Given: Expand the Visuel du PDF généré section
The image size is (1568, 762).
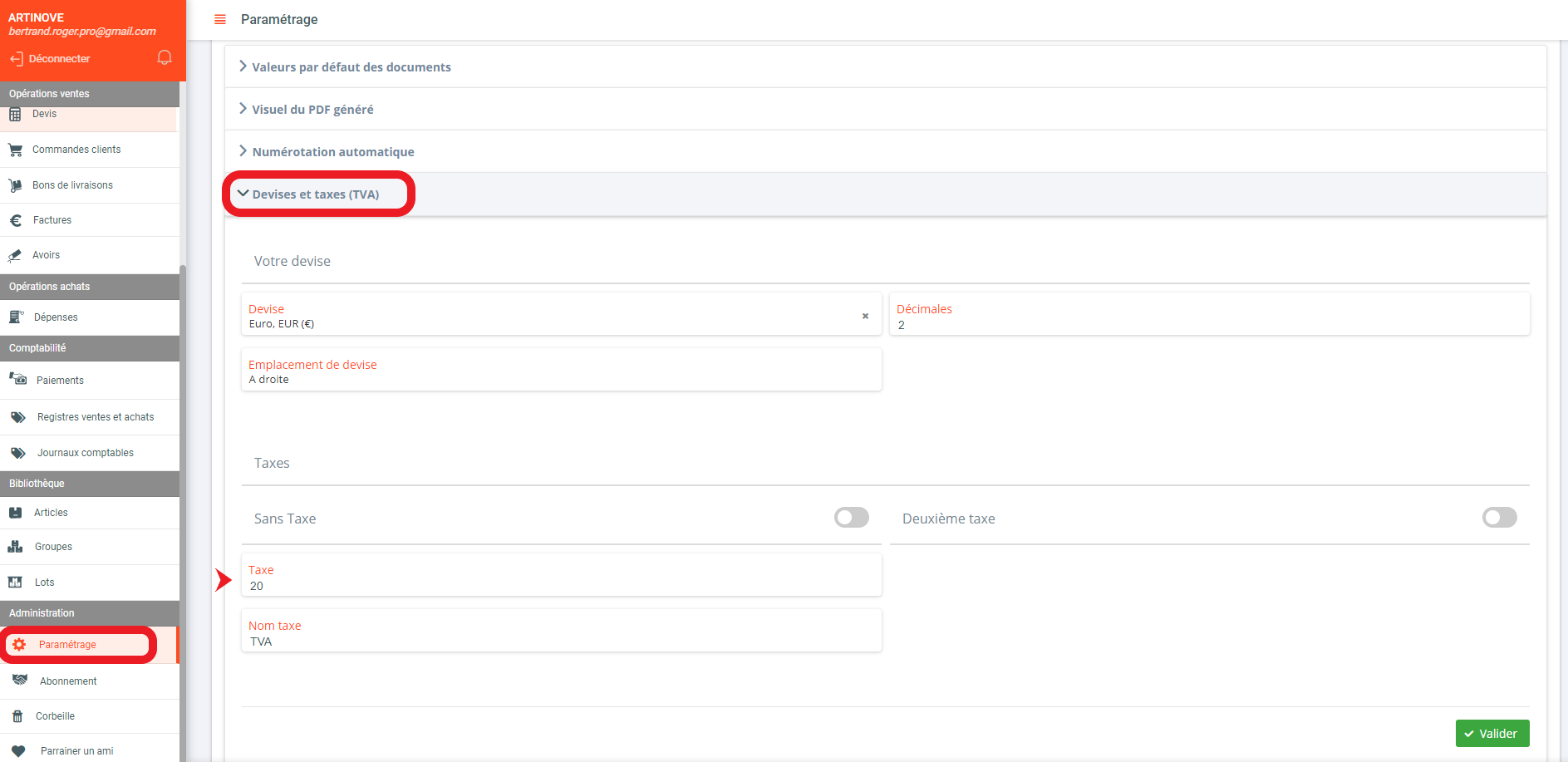Looking at the screenshot, I should point(312,110).
